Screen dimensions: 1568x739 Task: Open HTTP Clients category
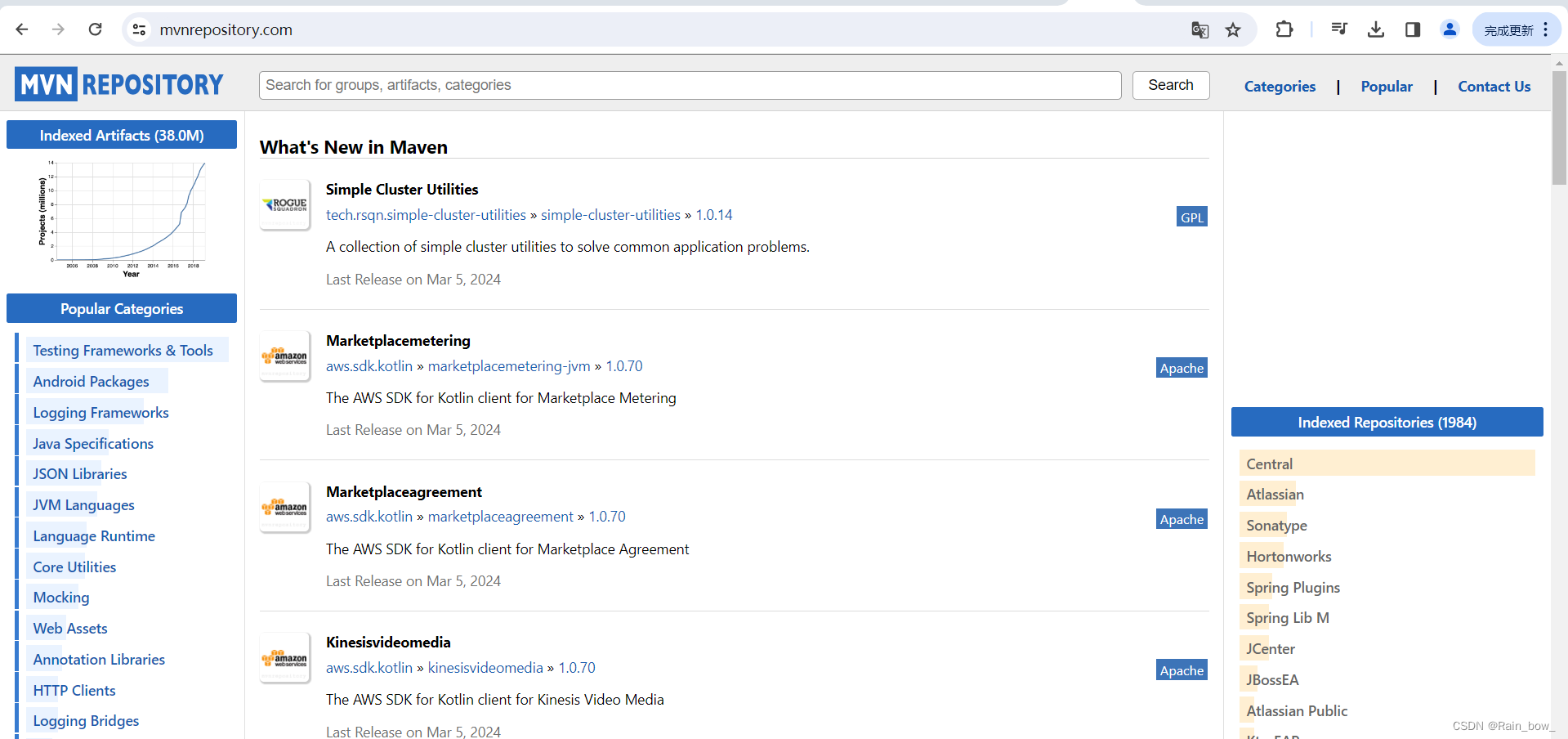pos(74,691)
